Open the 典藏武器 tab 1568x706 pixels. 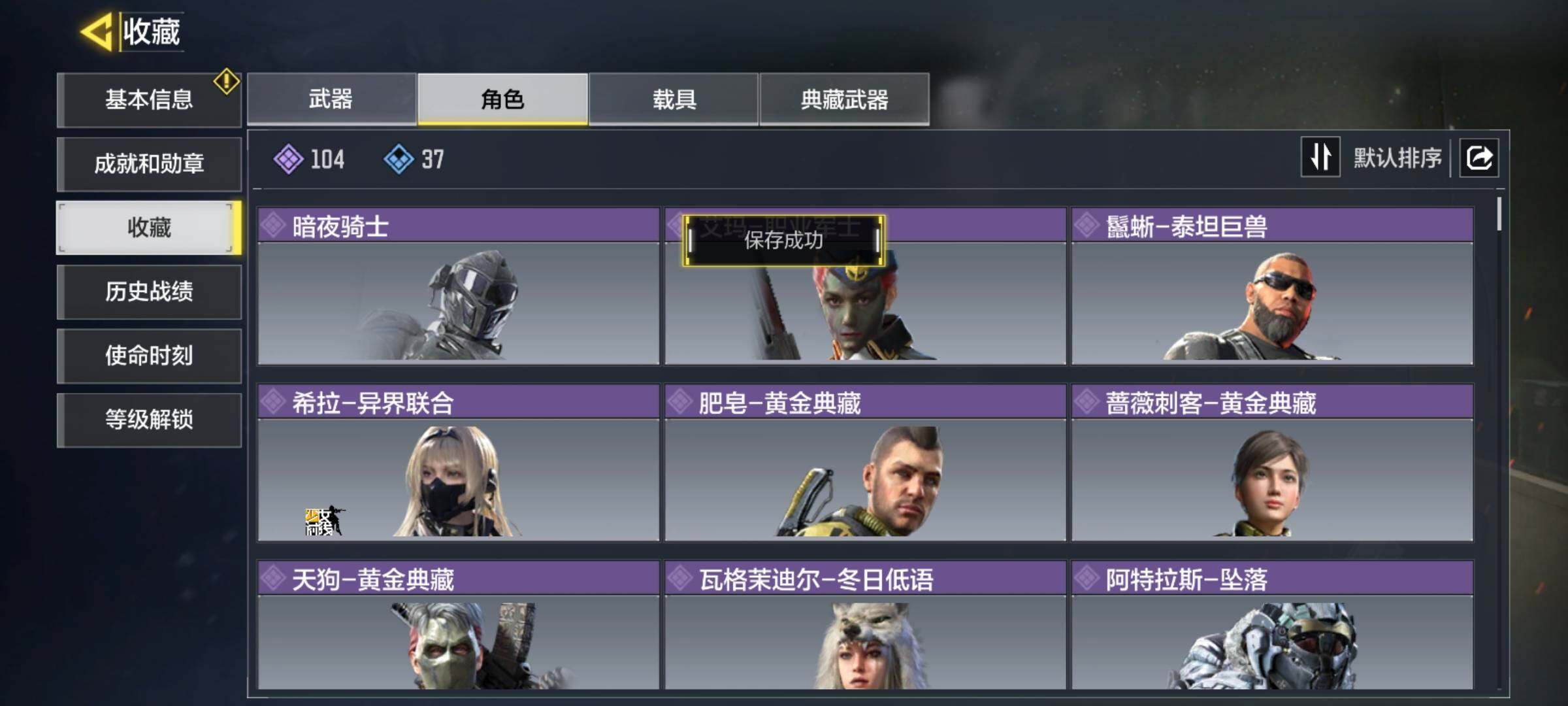point(845,99)
